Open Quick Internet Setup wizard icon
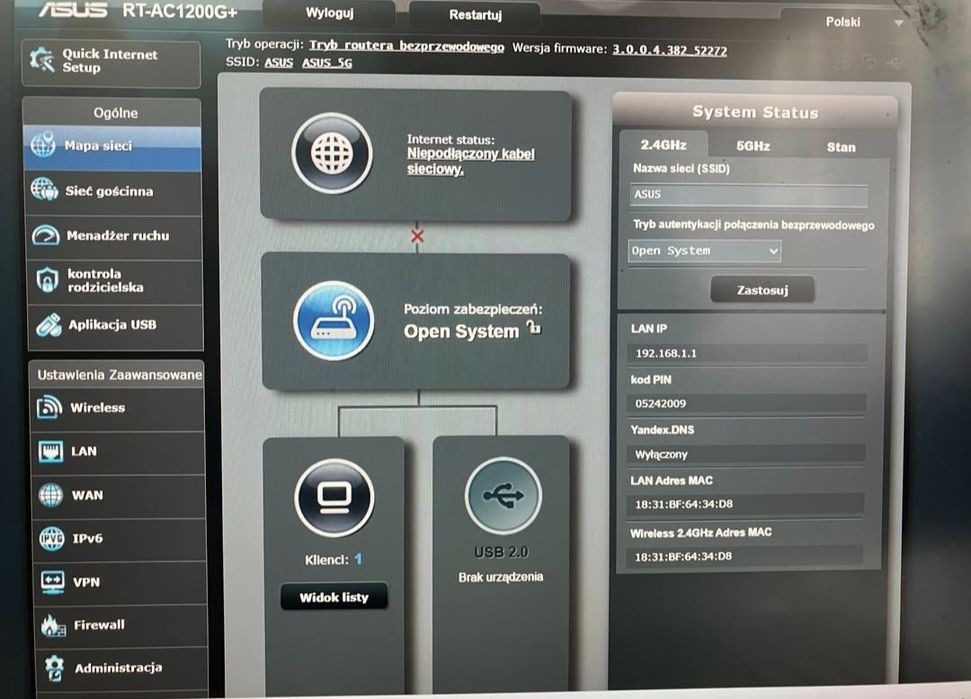Image resolution: width=971 pixels, height=699 pixels. tap(42, 60)
